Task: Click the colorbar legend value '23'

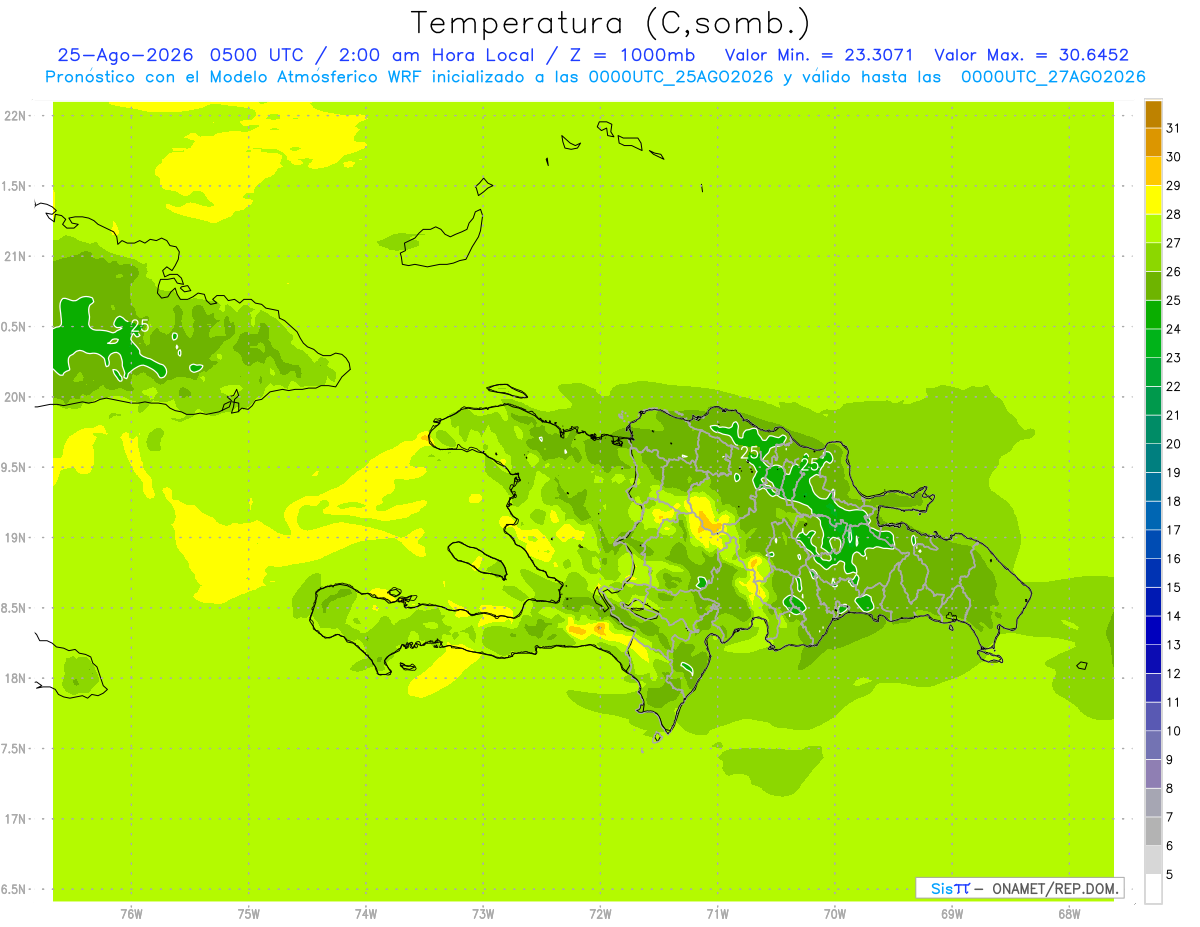Action: click(1173, 358)
